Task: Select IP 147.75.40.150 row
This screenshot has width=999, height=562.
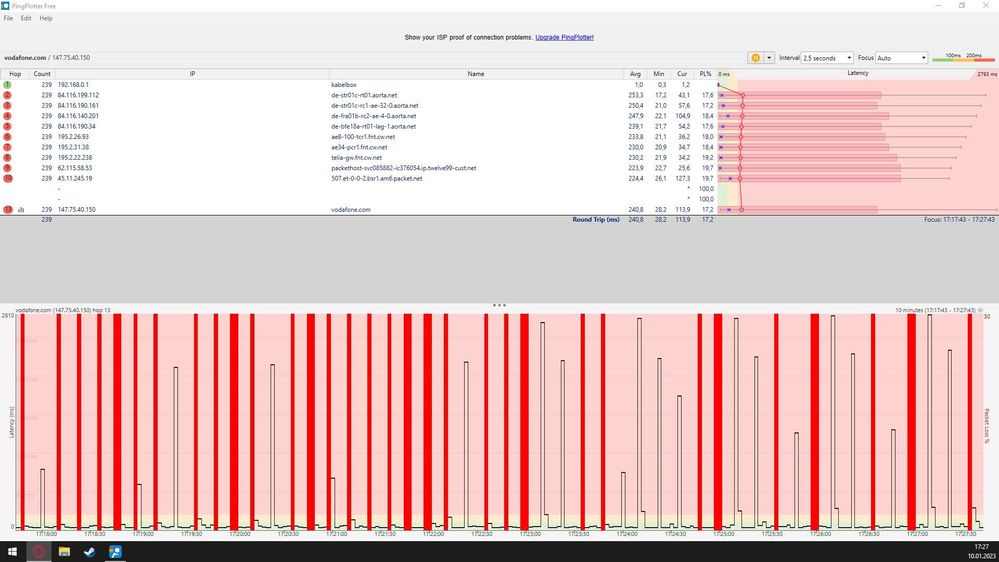Action: tap(76, 209)
